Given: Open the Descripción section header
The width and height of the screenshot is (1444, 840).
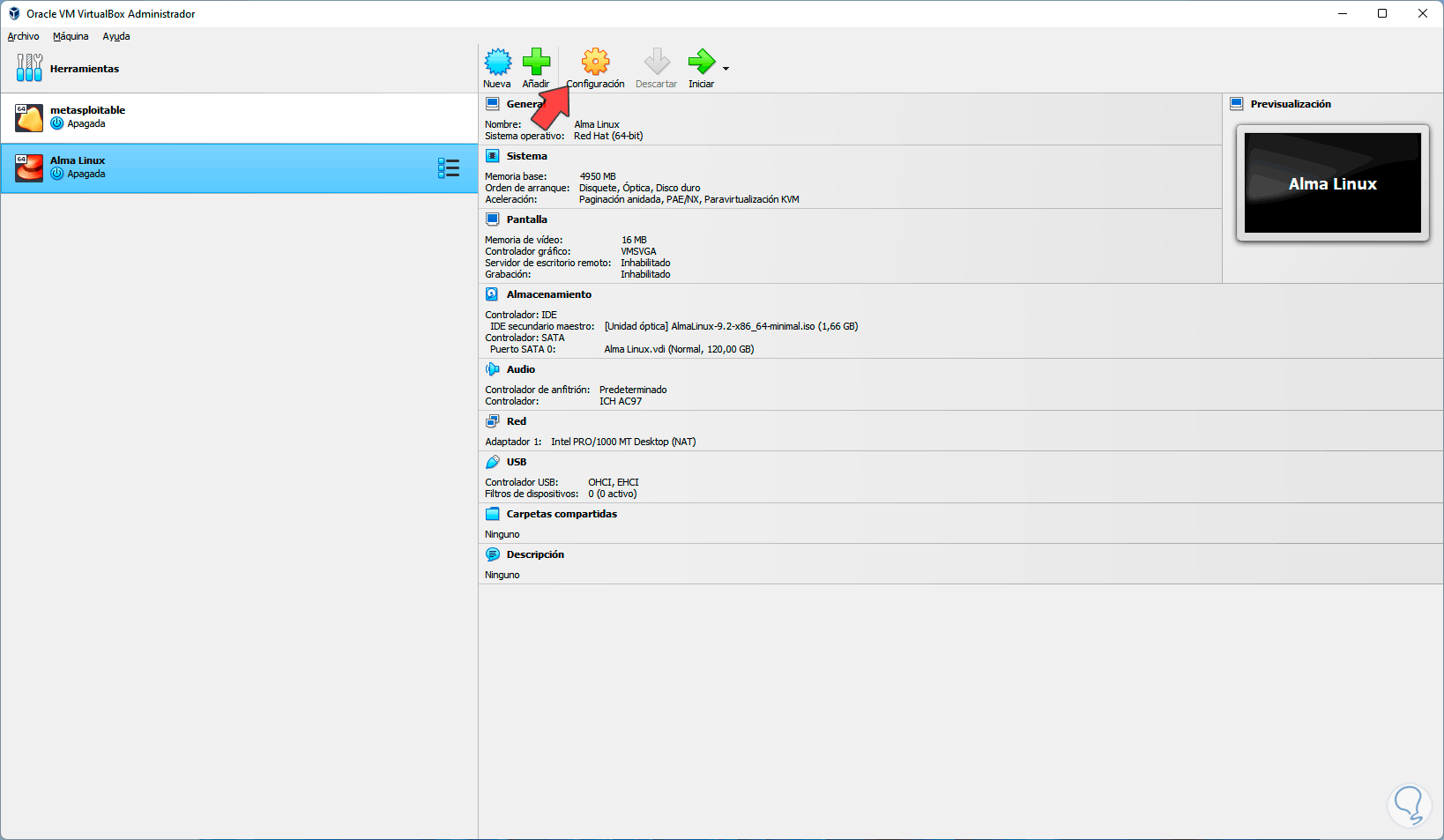Looking at the screenshot, I should [x=535, y=554].
